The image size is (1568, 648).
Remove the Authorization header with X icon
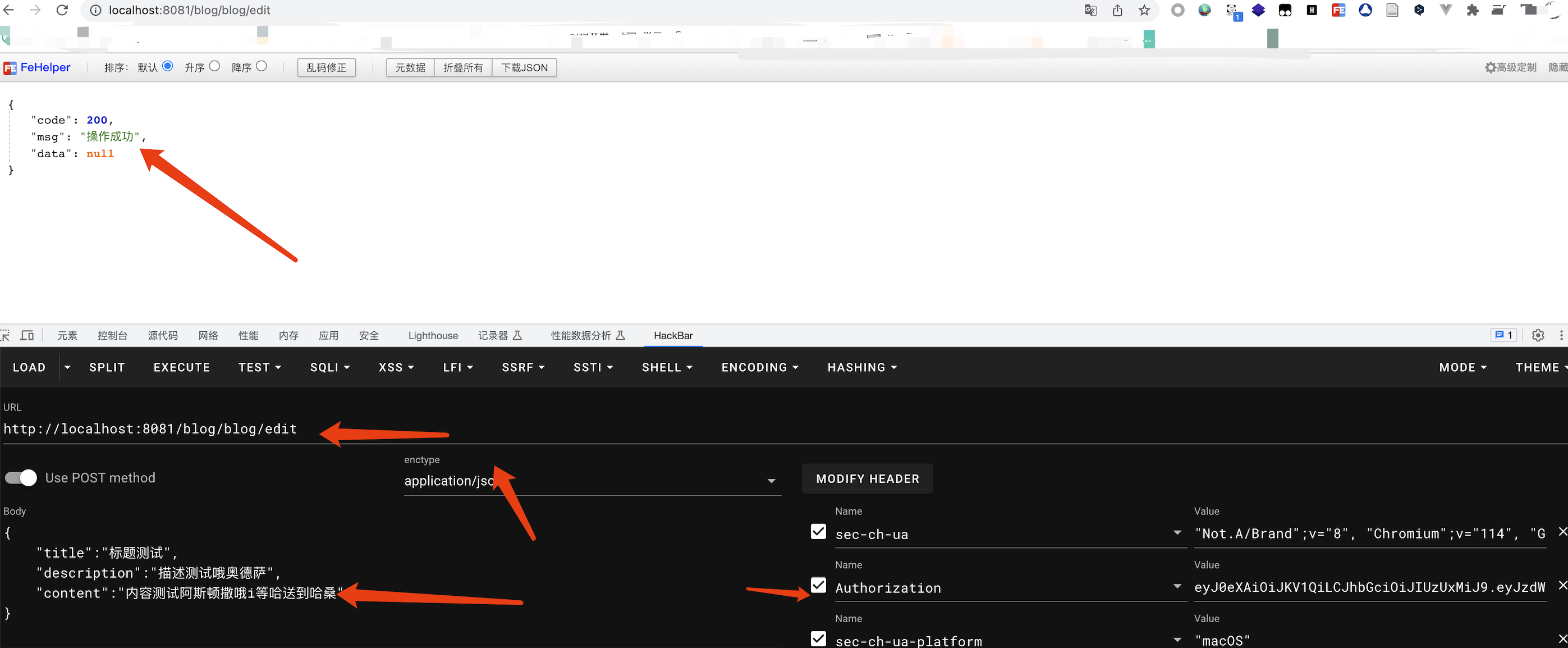click(1562, 585)
